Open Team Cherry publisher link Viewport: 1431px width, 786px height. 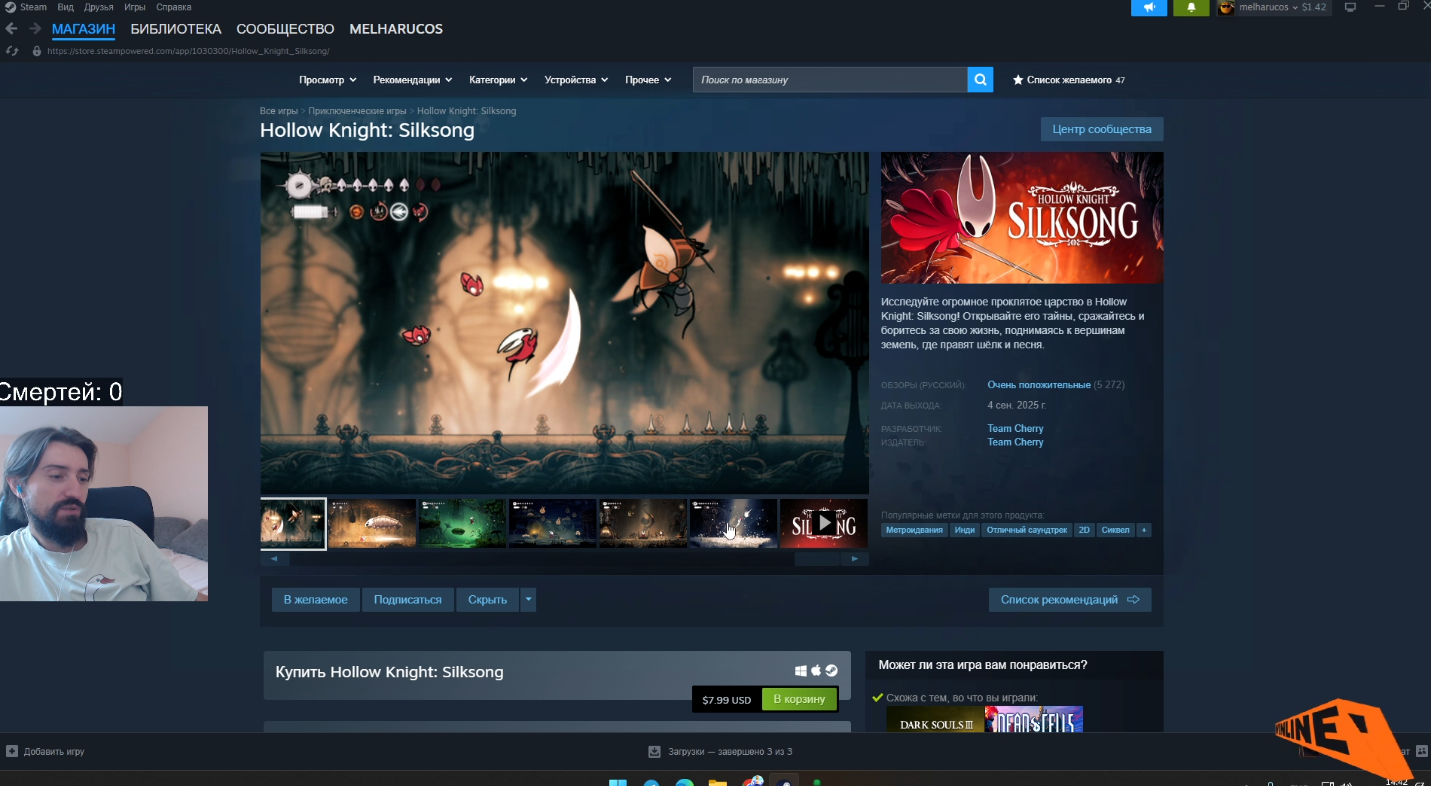(1015, 442)
